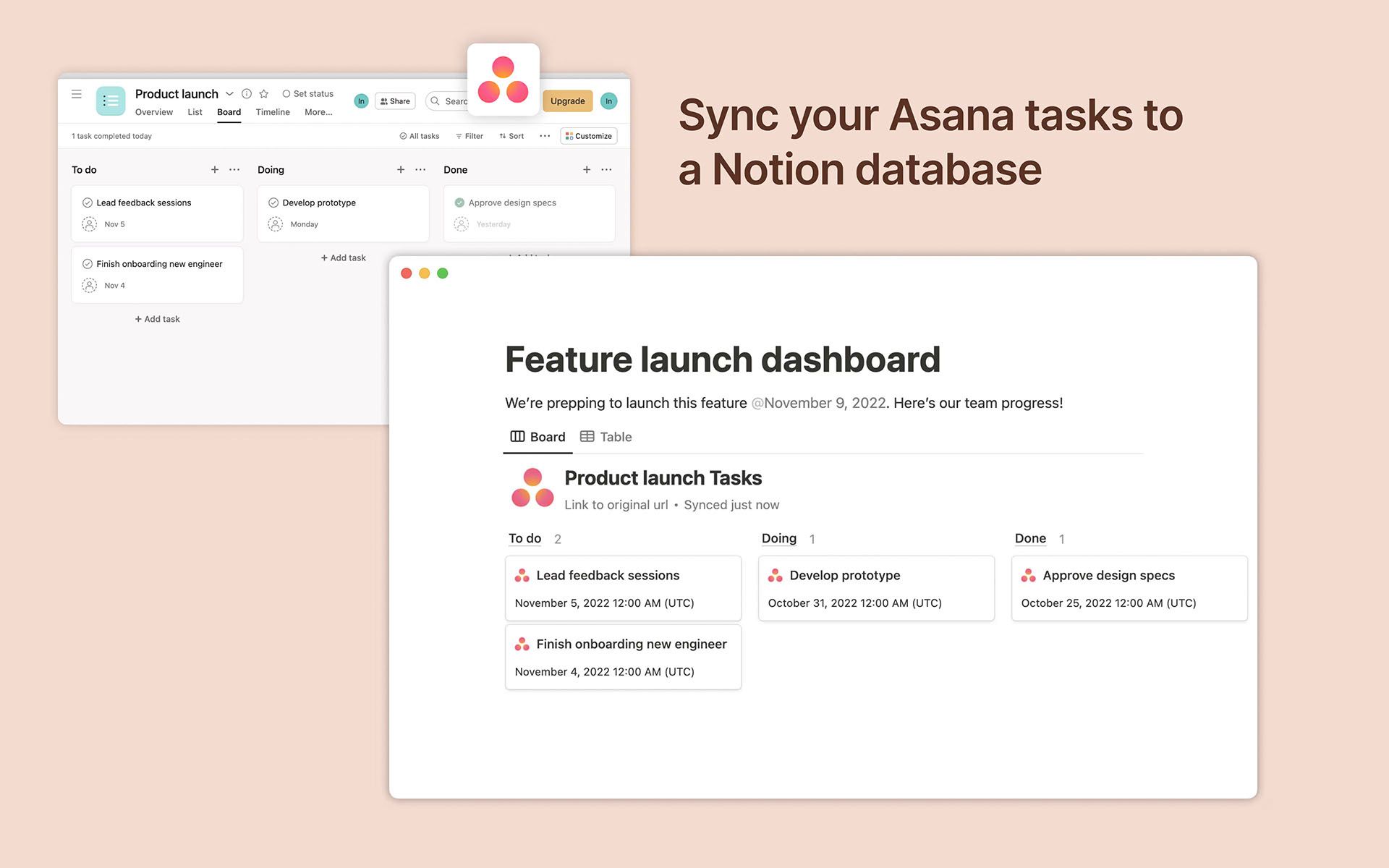Open the Asana sidebar hamburger menu

(x=77, y=94)
